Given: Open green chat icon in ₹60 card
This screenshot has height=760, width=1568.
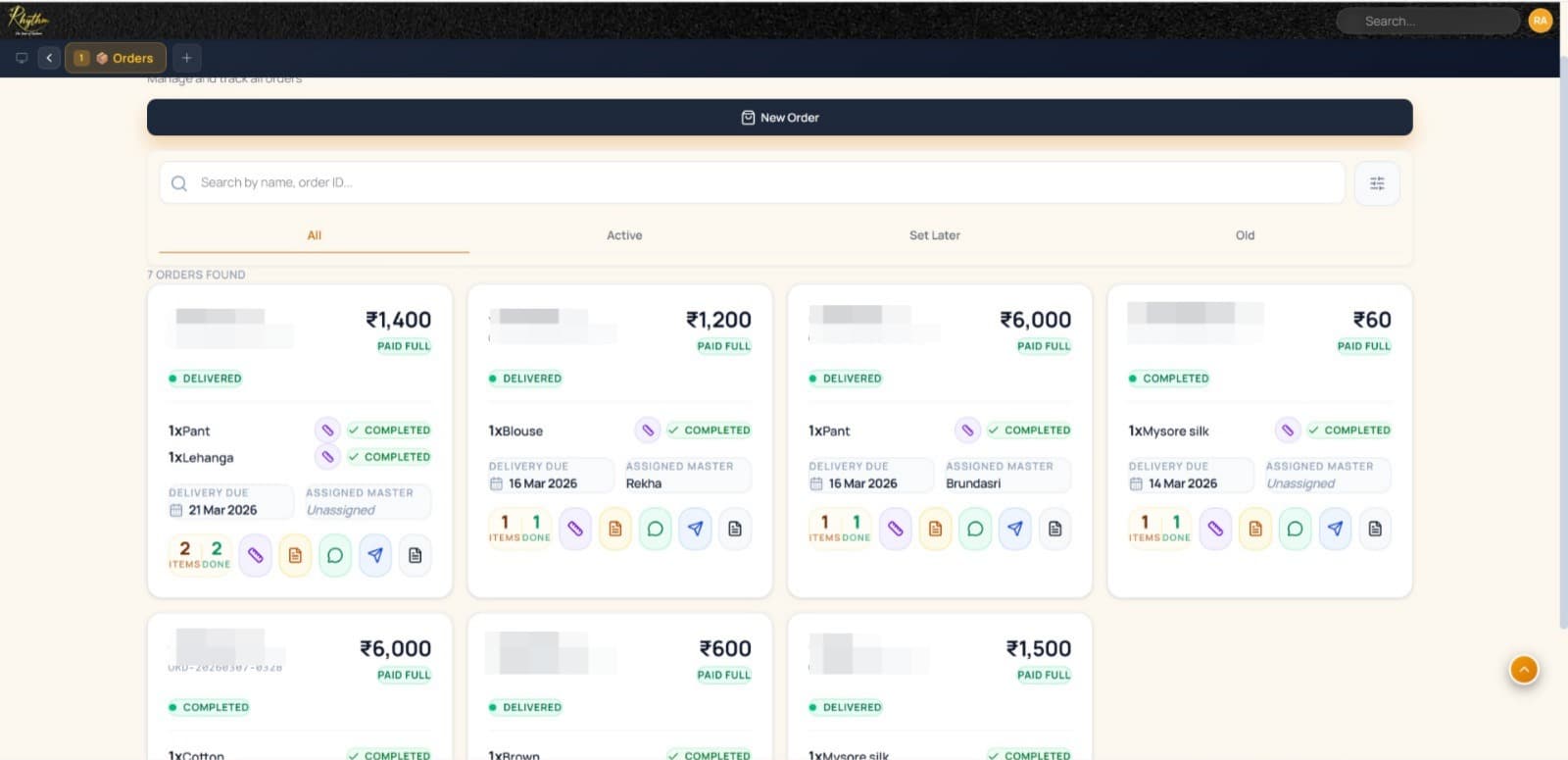Looking at the screenshot, I should [x=1296, y=530].
